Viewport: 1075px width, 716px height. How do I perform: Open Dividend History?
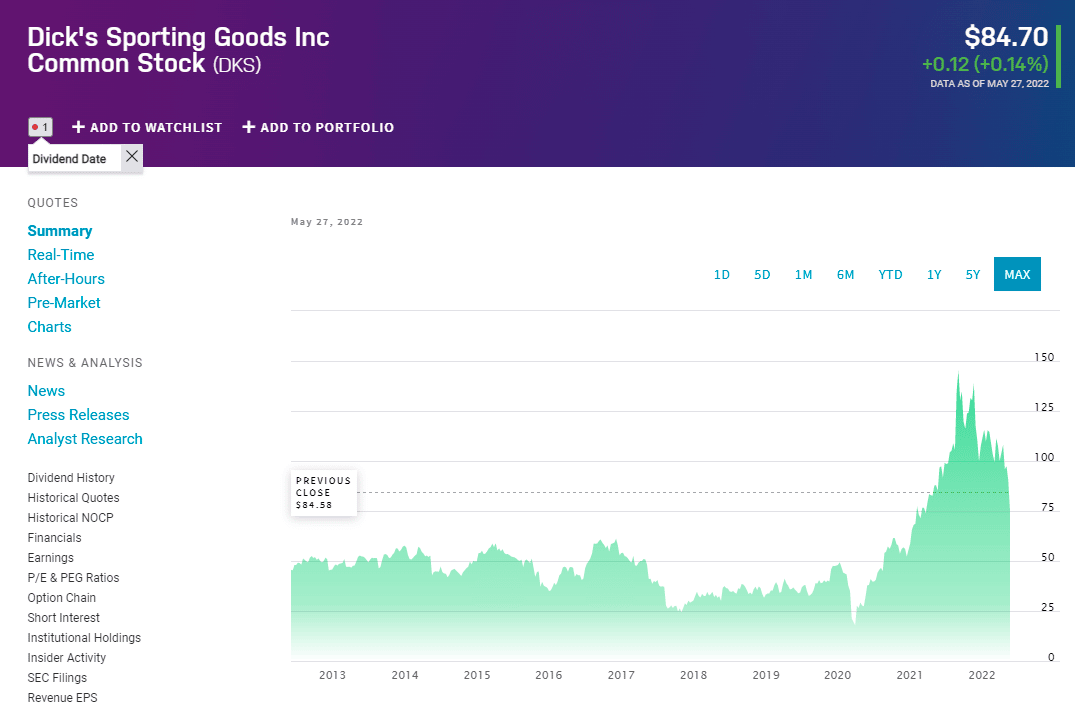click(71, 477)
